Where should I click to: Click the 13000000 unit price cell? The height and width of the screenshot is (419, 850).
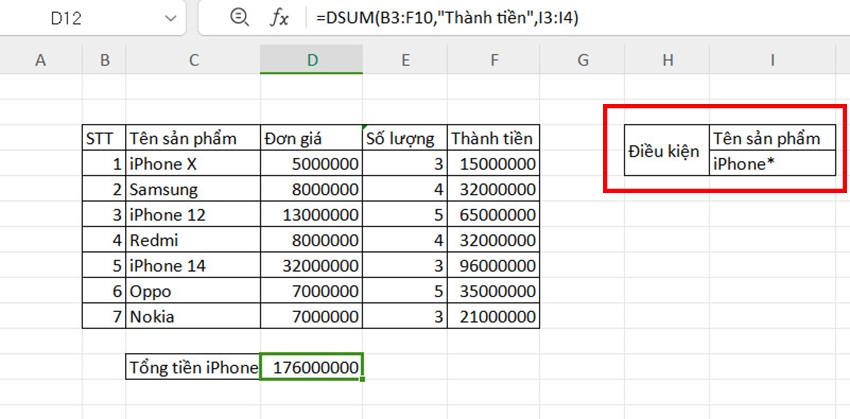coord(312,215)
